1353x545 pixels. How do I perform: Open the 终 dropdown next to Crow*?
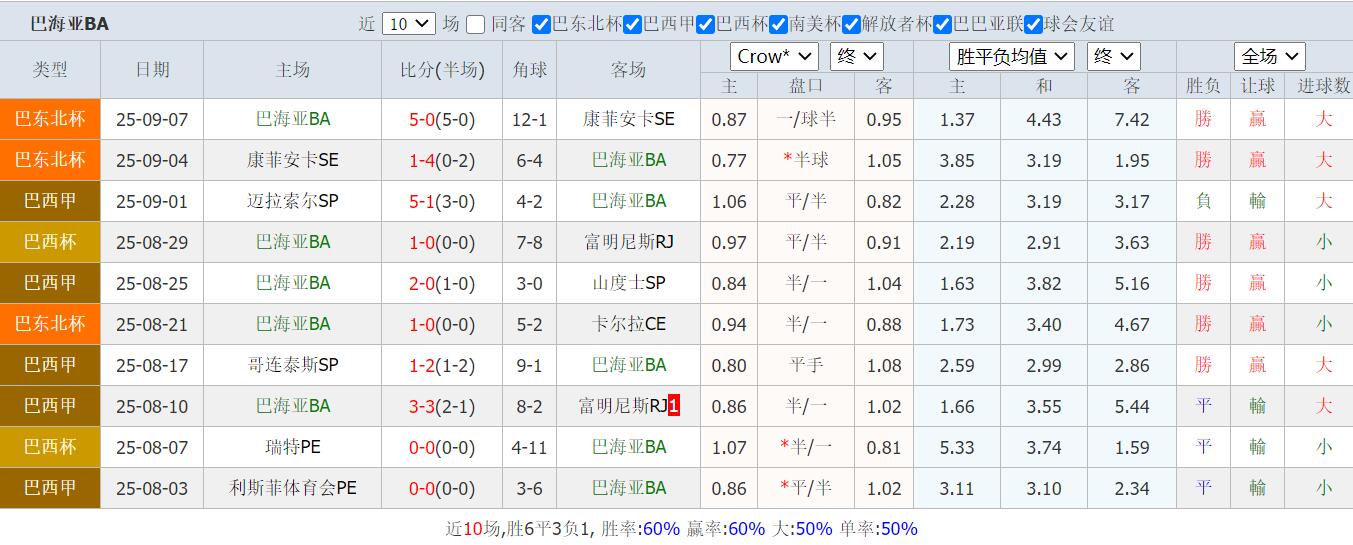pos(855,57)
